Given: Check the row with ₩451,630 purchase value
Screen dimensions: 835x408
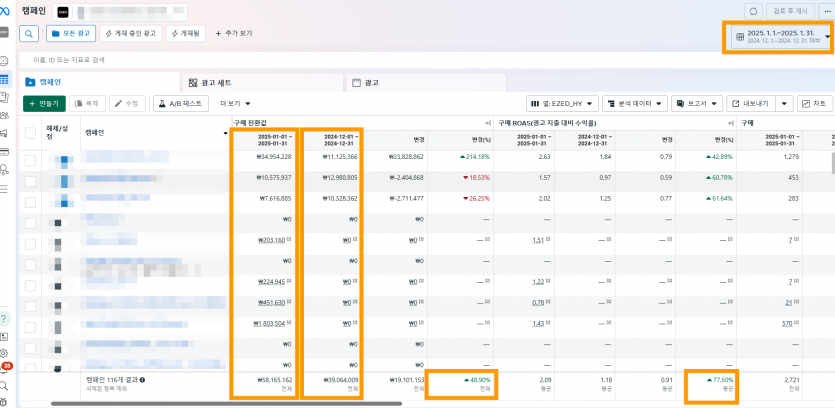Looking at the screenshot, I should coord(30,306).
